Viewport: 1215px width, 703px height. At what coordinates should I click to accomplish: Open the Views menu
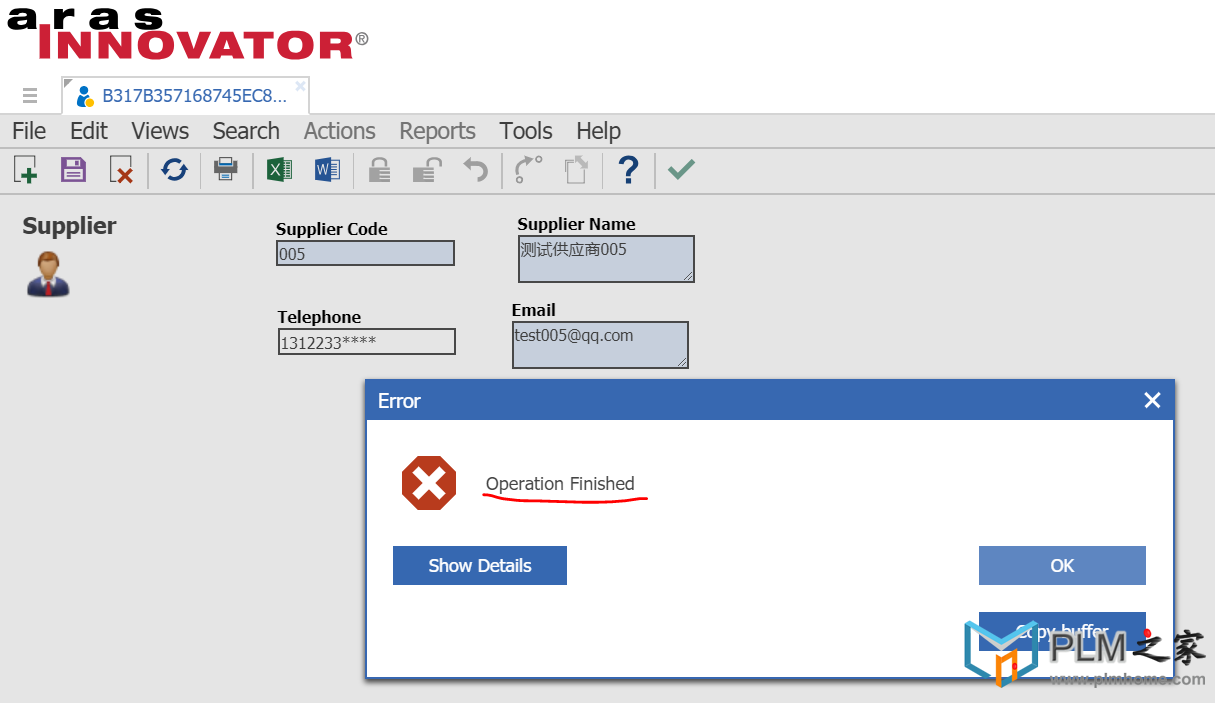(x=160, y=131)
